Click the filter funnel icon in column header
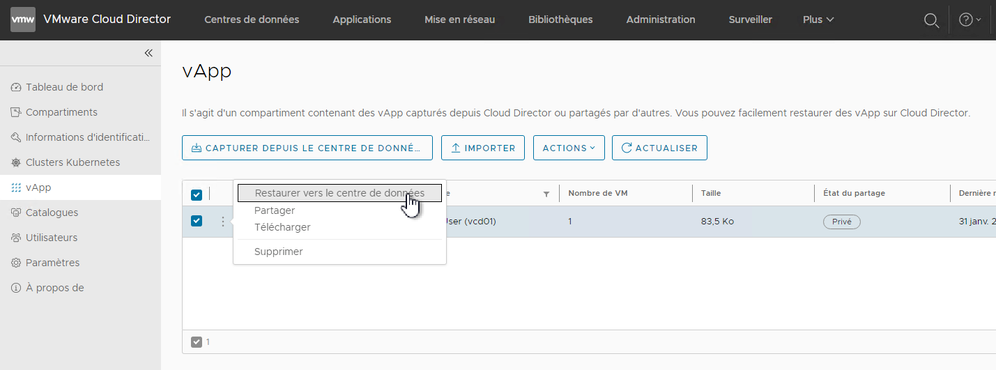This screenshot has height=370, width=996. (x=546, y=194)
